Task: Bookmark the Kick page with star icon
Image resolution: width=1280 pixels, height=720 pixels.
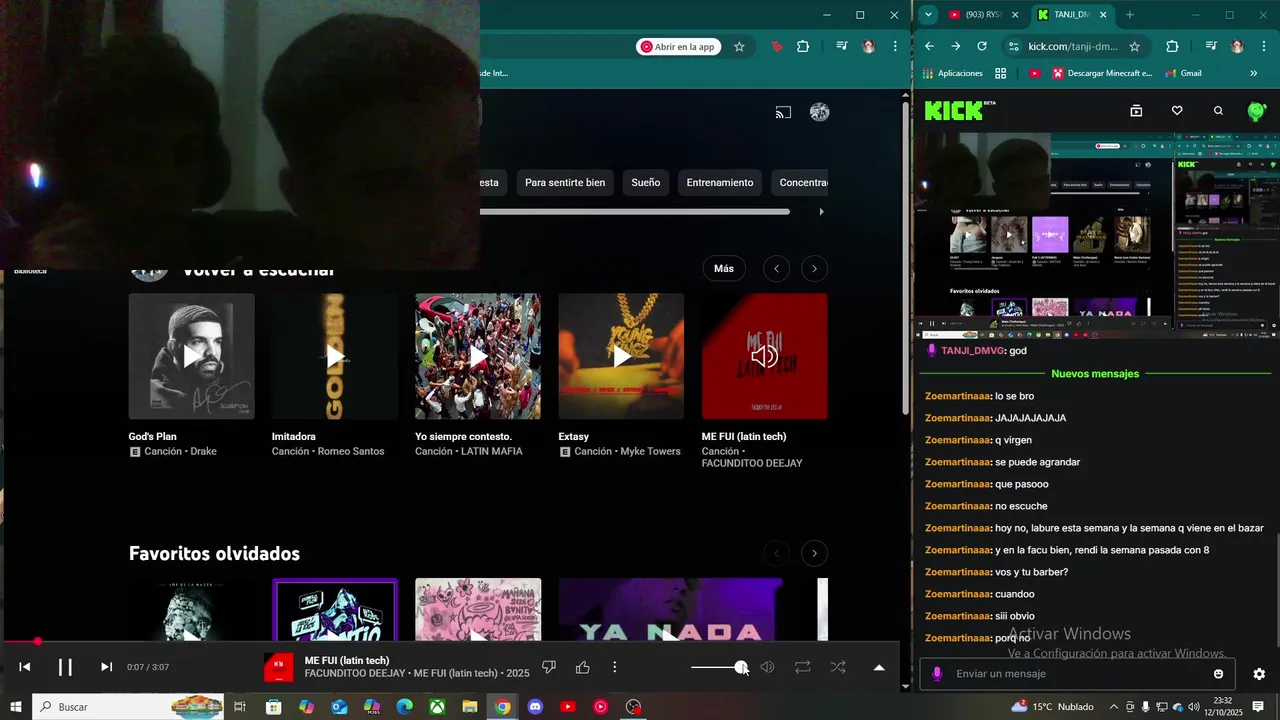Action: tap(1134, 46)
